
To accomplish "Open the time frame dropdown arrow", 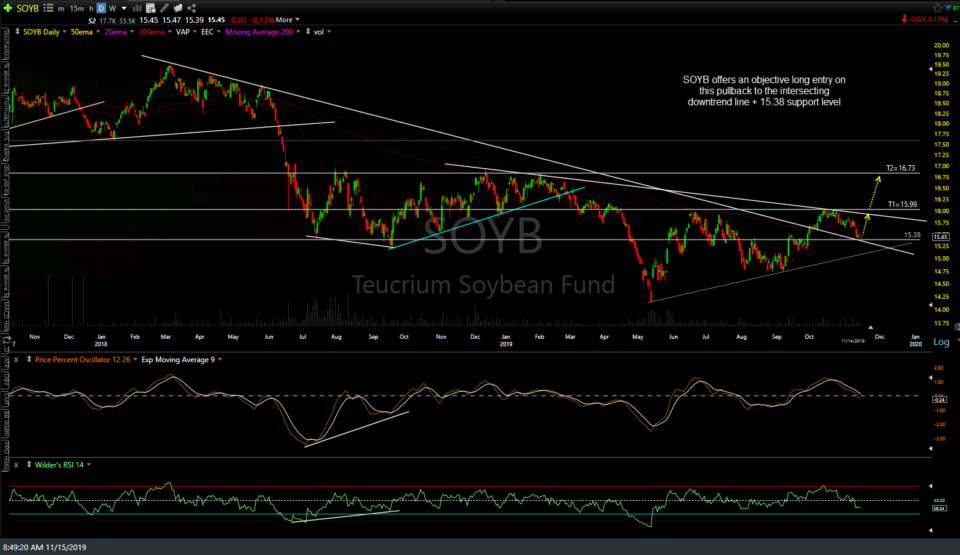I will (x=124, y=9).
